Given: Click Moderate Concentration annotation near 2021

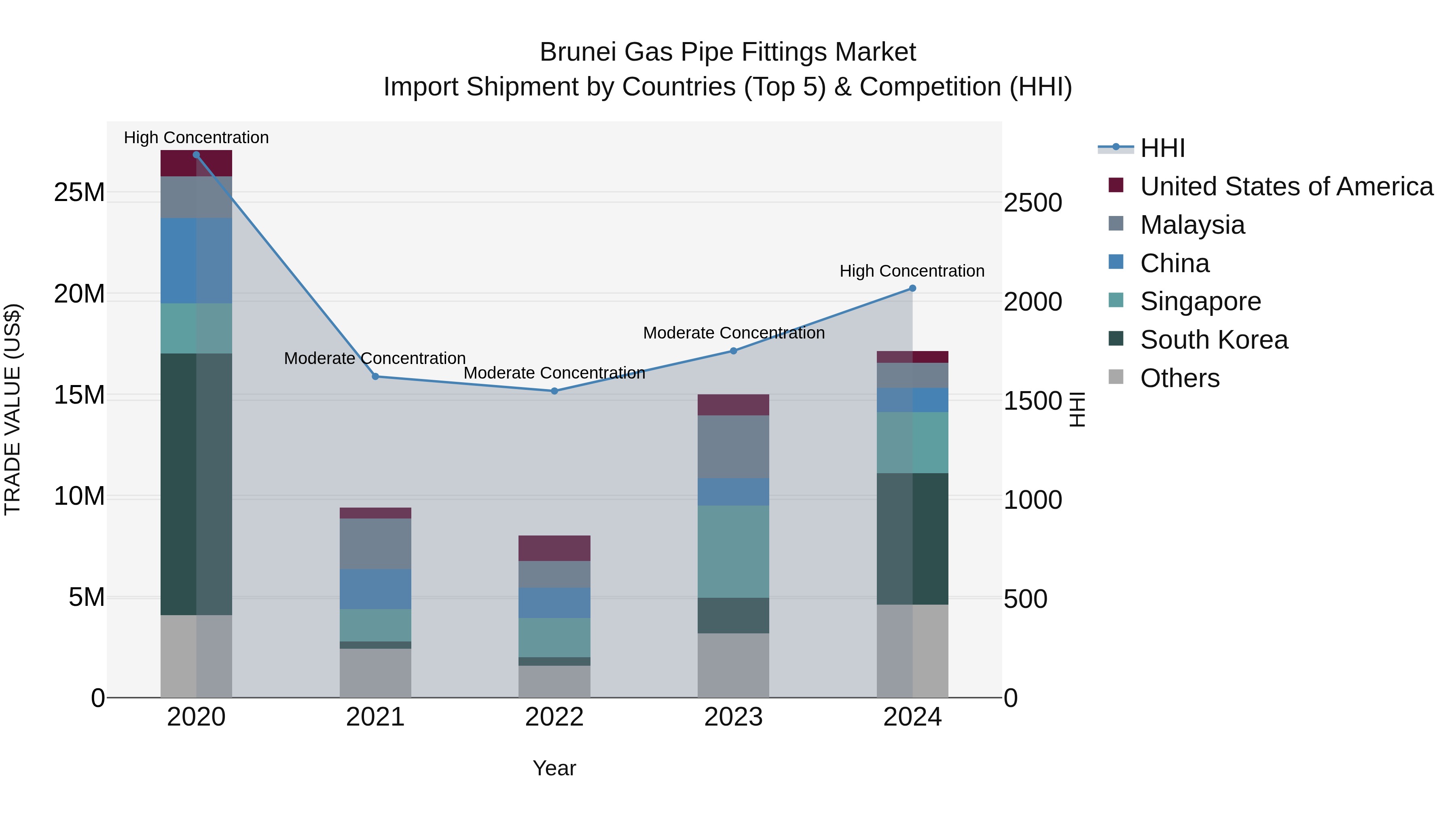Looking at the screenshot, I should click(375, 358).
